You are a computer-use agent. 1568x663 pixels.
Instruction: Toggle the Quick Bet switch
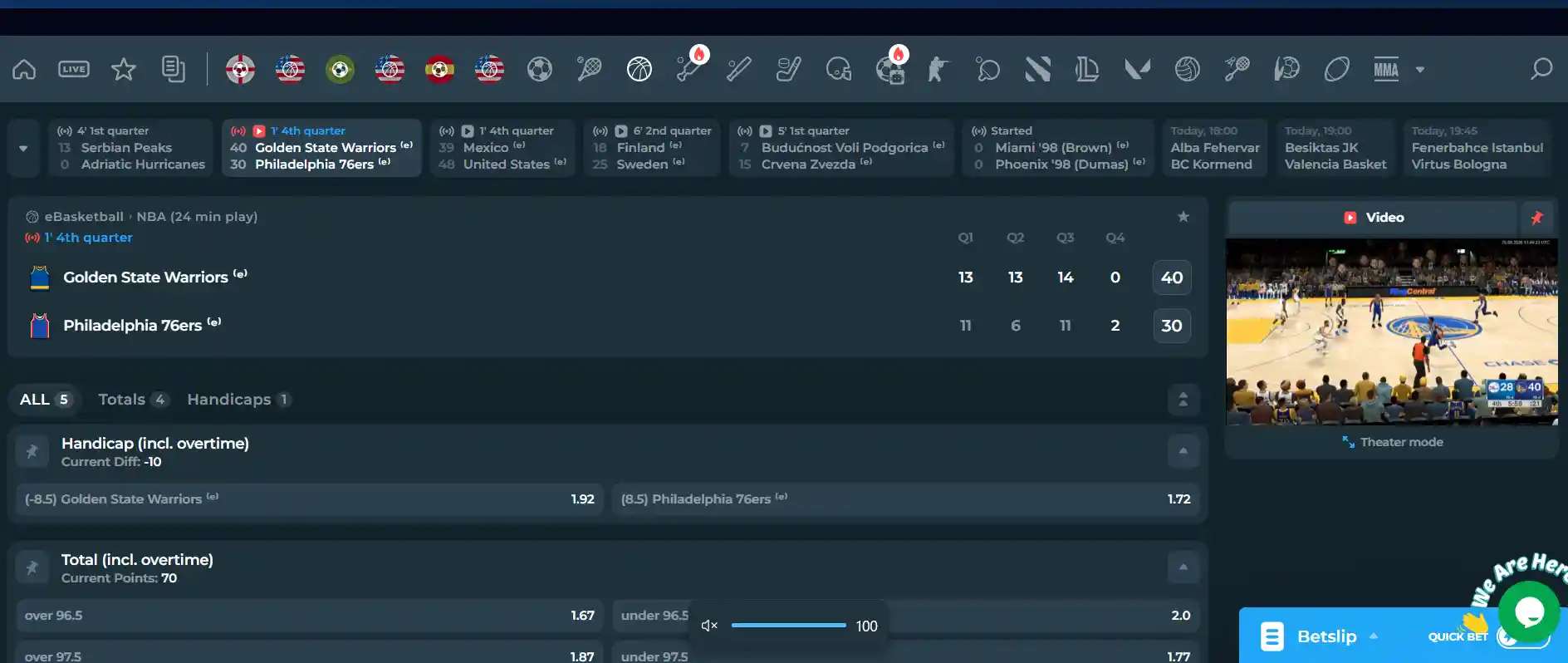(x=1523, y=637)
